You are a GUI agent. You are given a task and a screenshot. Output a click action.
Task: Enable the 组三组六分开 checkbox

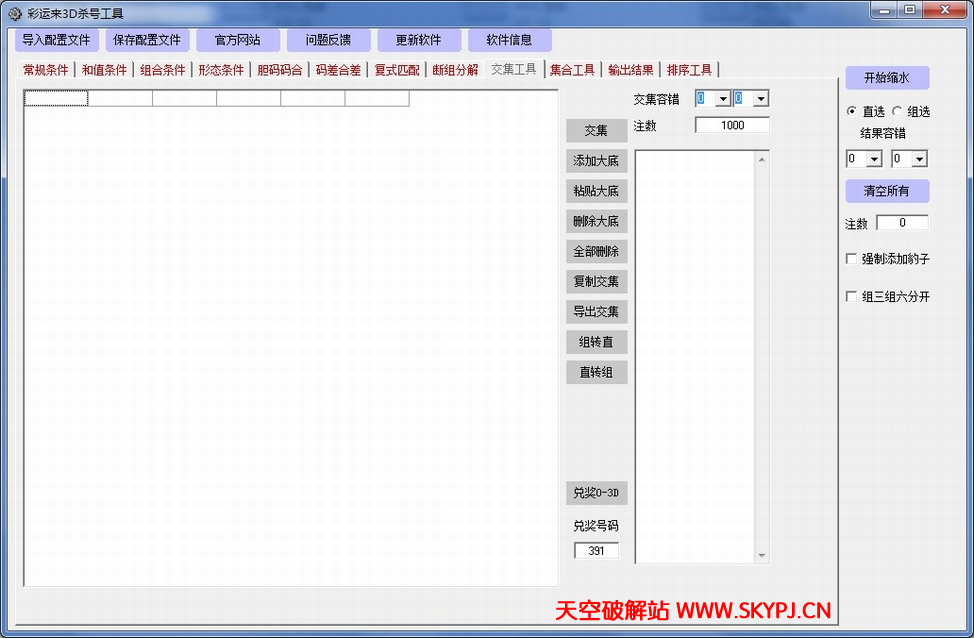[x=852, y=295]
